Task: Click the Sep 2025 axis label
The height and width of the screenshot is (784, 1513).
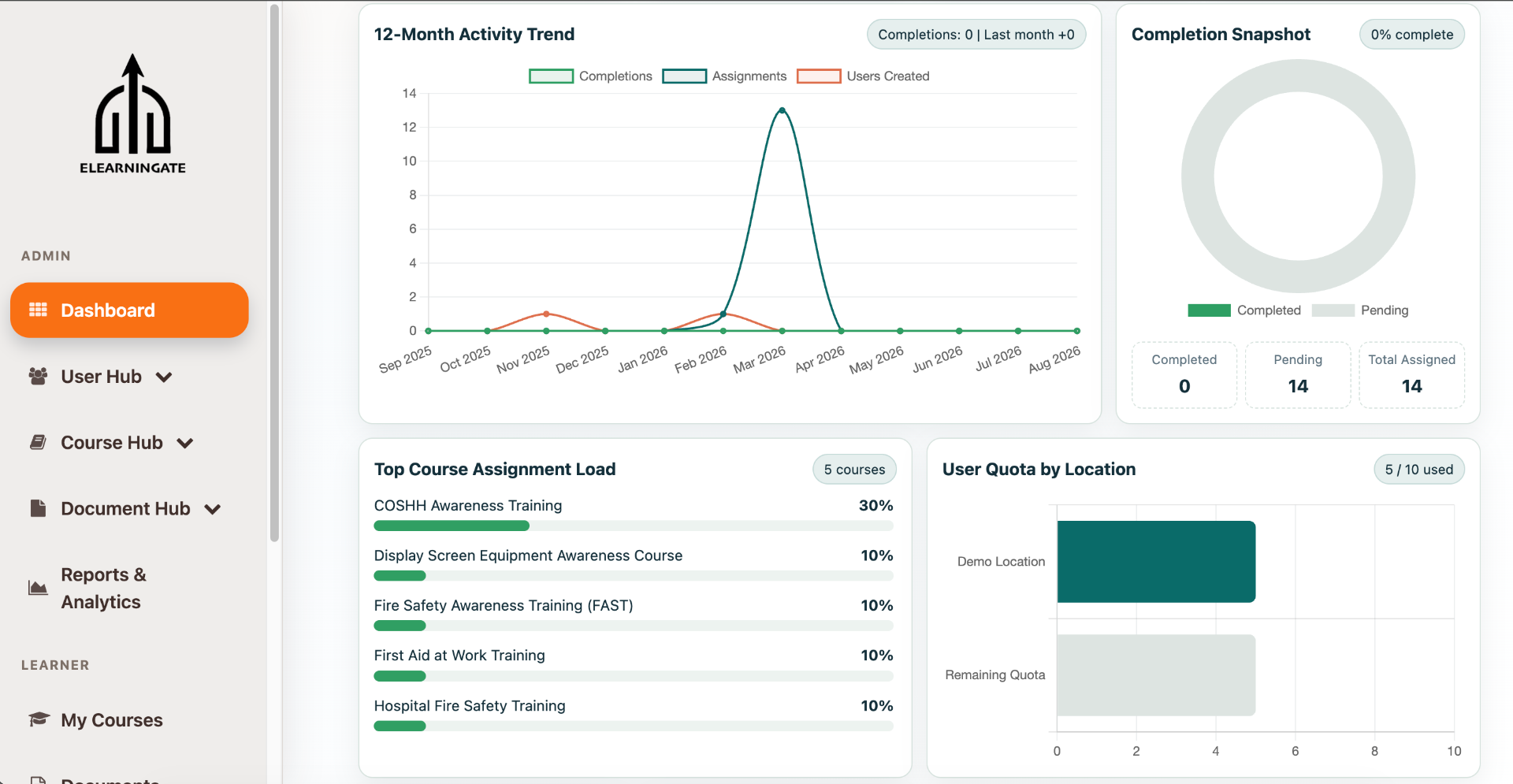Action: click(x=406, y=359)
